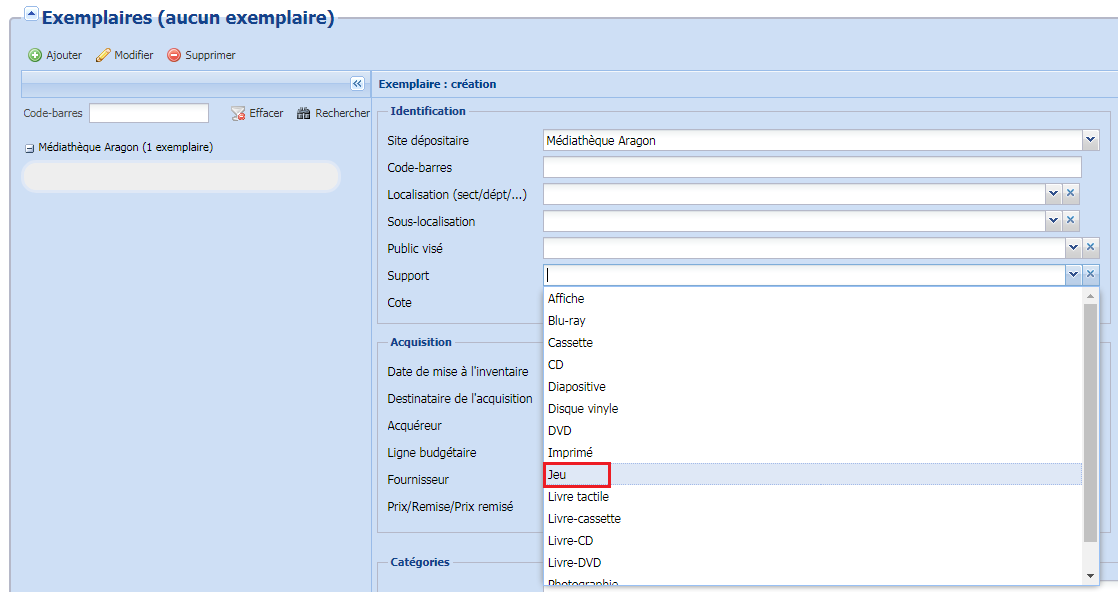Image resolution: width=1118 pixels, height=592 pixels.
Task: Collapse the Médiathèque Aragon tree node
Action: click(x=29, y=148)
